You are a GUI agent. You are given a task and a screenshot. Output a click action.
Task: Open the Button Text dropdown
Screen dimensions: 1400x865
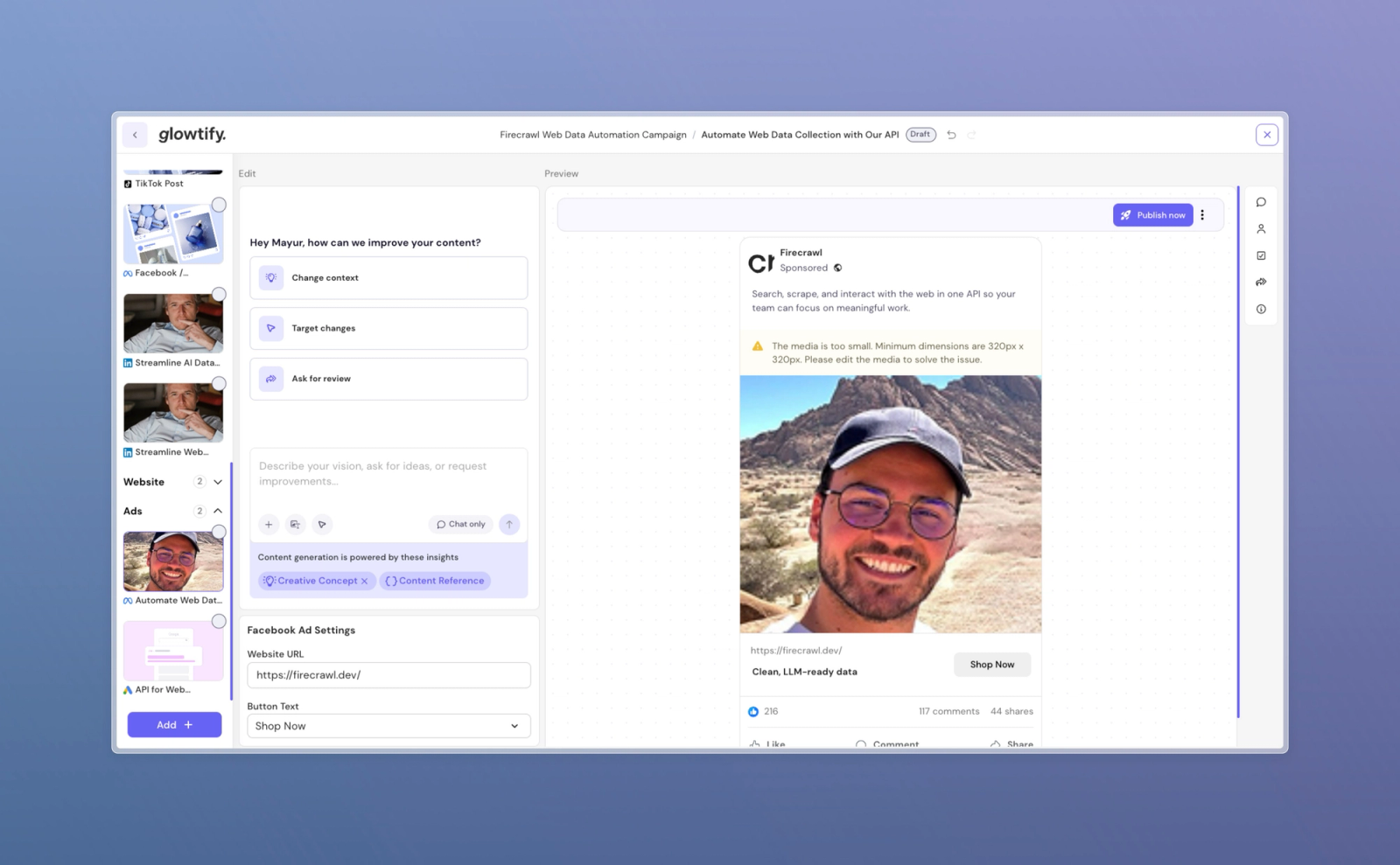[388, 726]
